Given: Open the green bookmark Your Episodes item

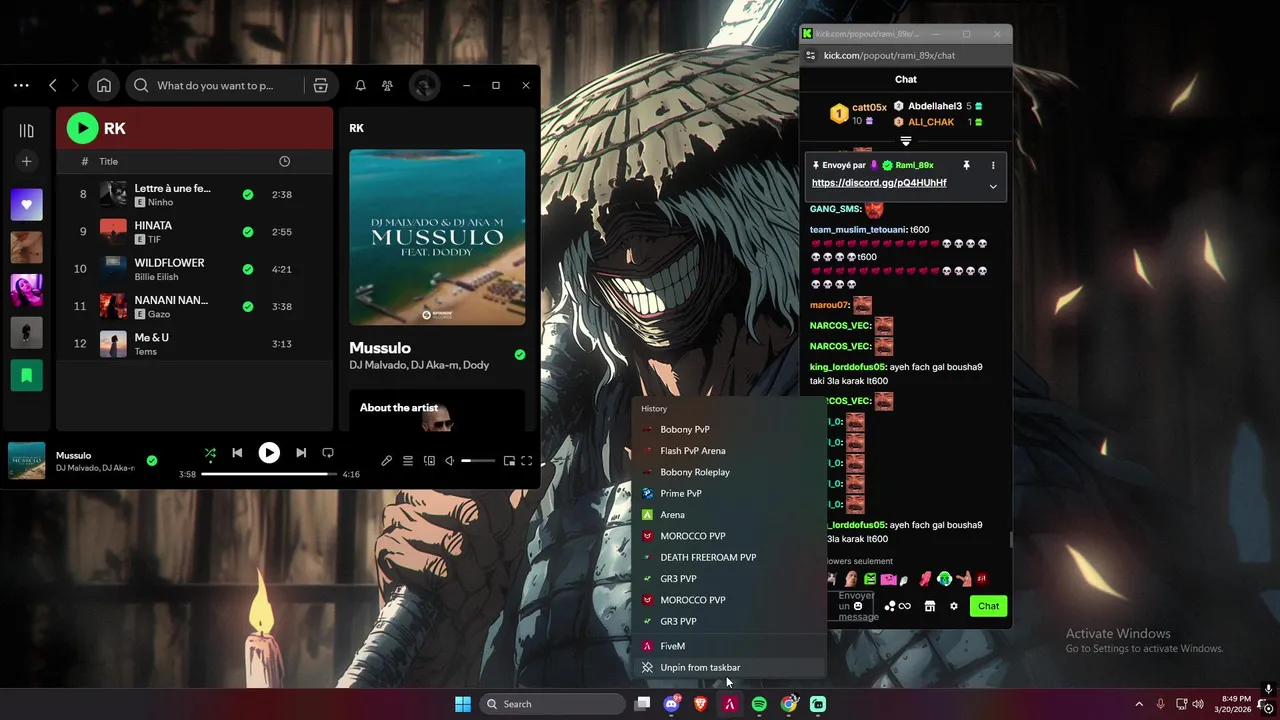Looking at the screenshot, I should pos(27,375).
